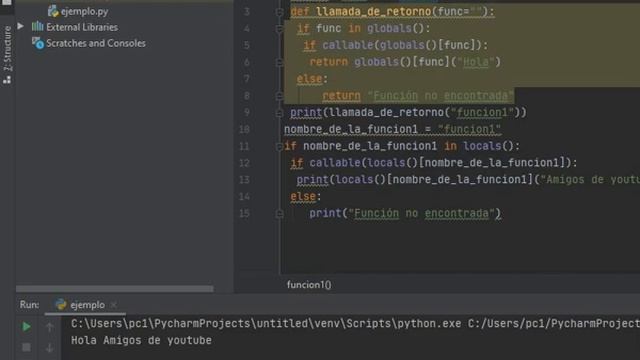Click the Python file icon beside ejemplo.py

(53, 11)
